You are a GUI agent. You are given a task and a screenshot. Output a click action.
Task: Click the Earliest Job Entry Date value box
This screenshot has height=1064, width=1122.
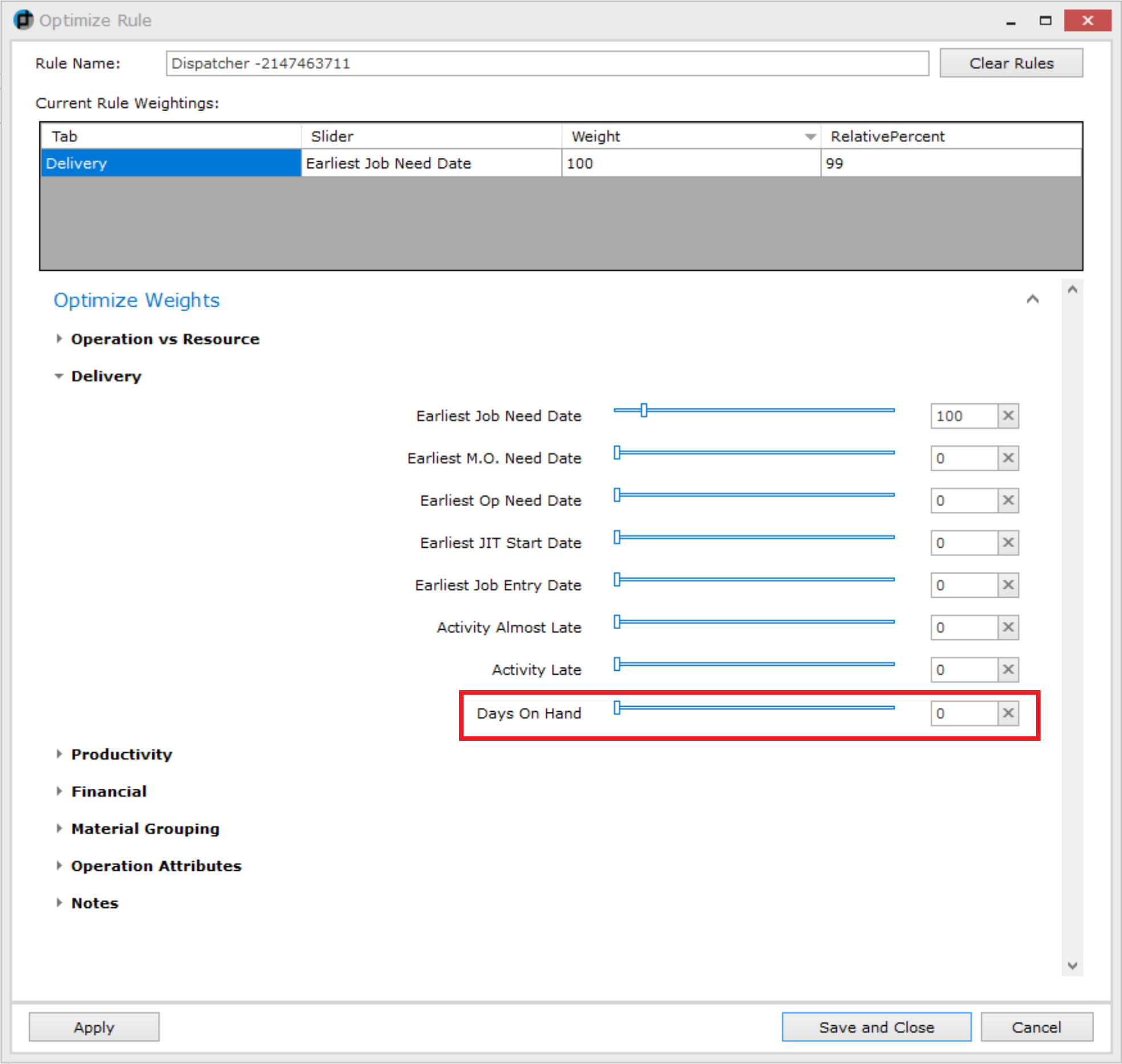point(965,584)
